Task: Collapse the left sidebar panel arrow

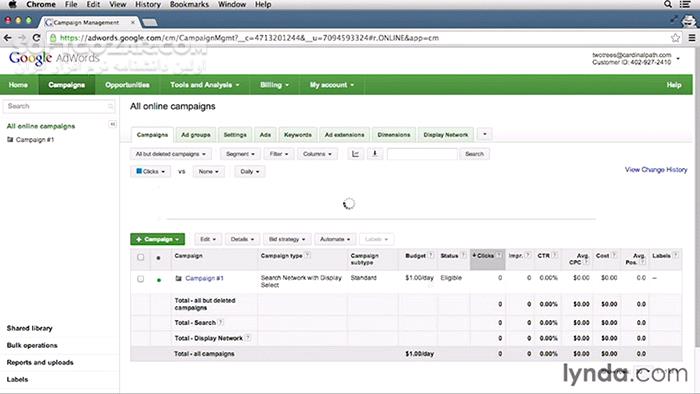Action: pyautogui.click(x=112, y=124)
